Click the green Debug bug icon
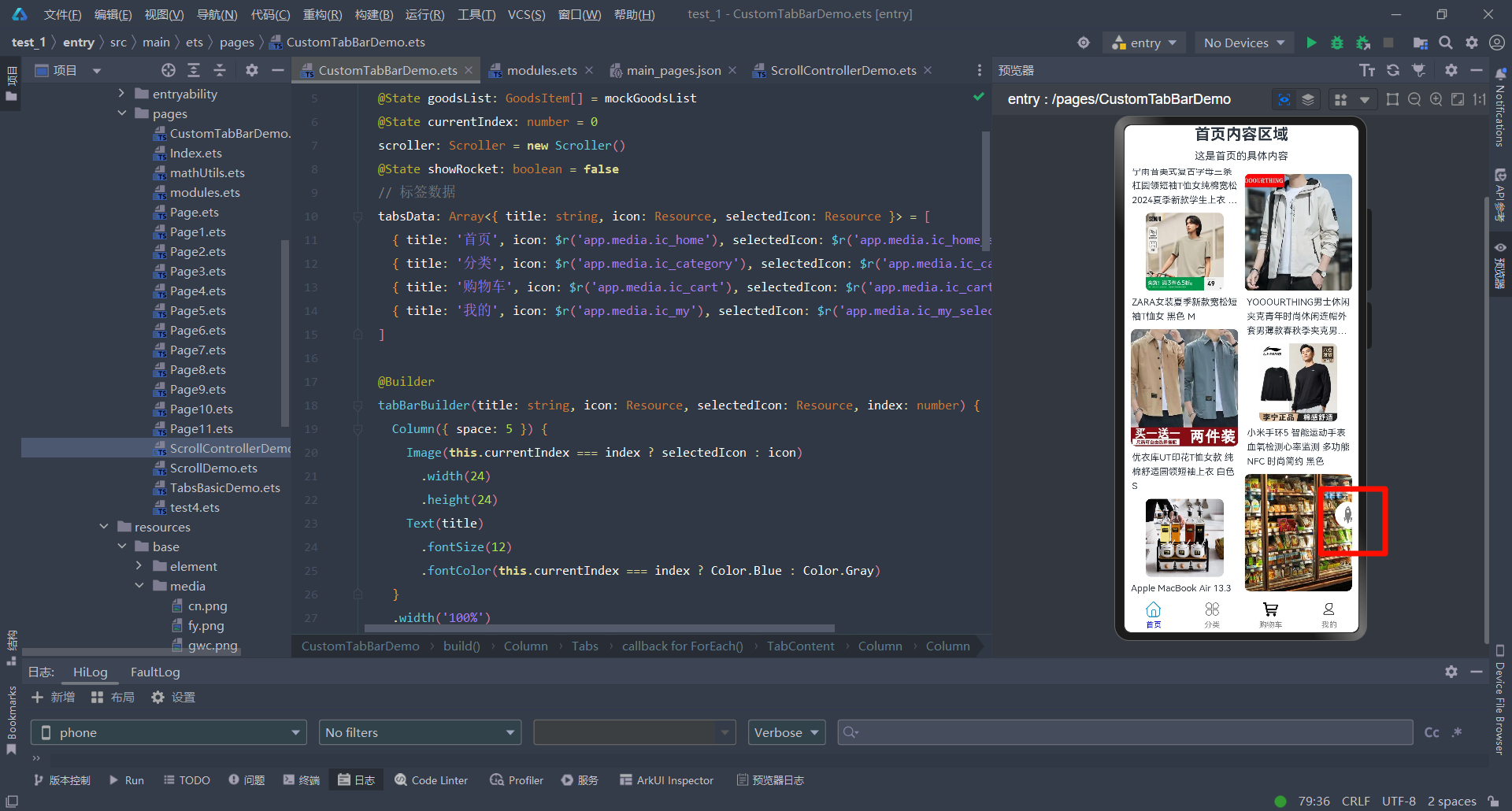Viewport: 1512px width, 811px height. [x=1336, y=43]
